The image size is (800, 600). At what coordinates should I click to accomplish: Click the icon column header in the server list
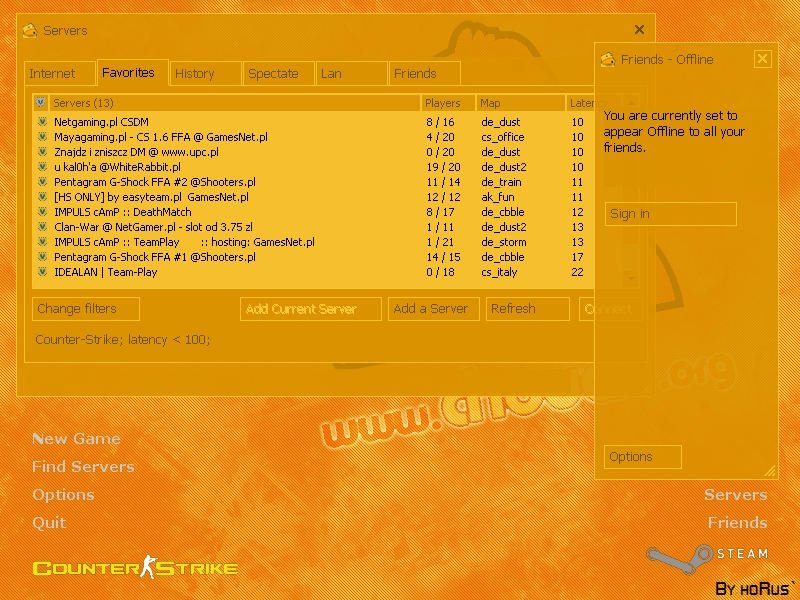[x=40, y=103]
